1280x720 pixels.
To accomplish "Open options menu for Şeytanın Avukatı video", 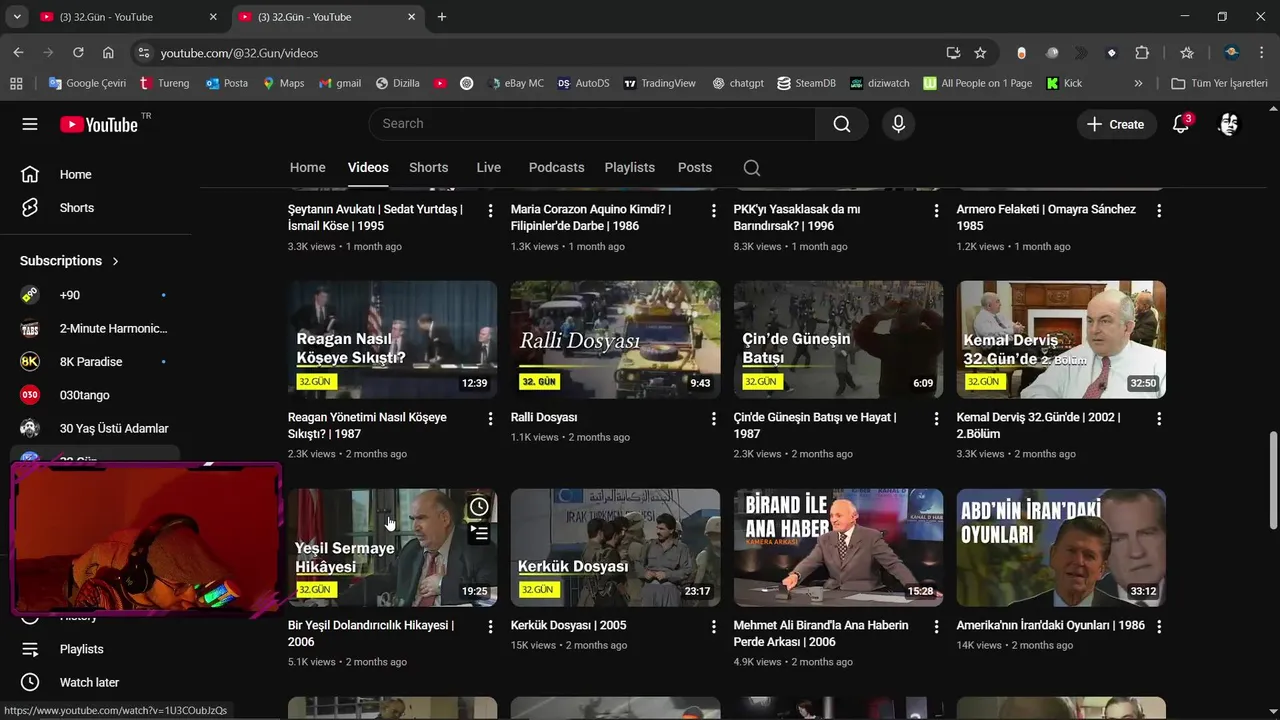I will tap(490, 211).
